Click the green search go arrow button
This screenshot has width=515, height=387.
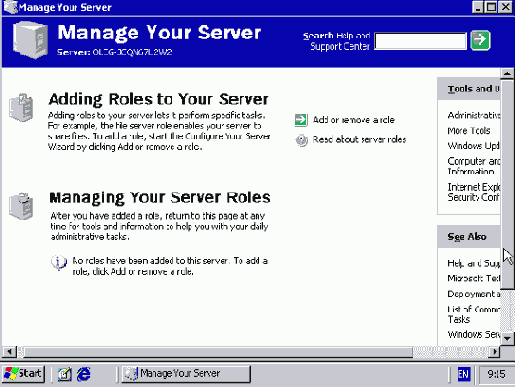tap(480, 40)
